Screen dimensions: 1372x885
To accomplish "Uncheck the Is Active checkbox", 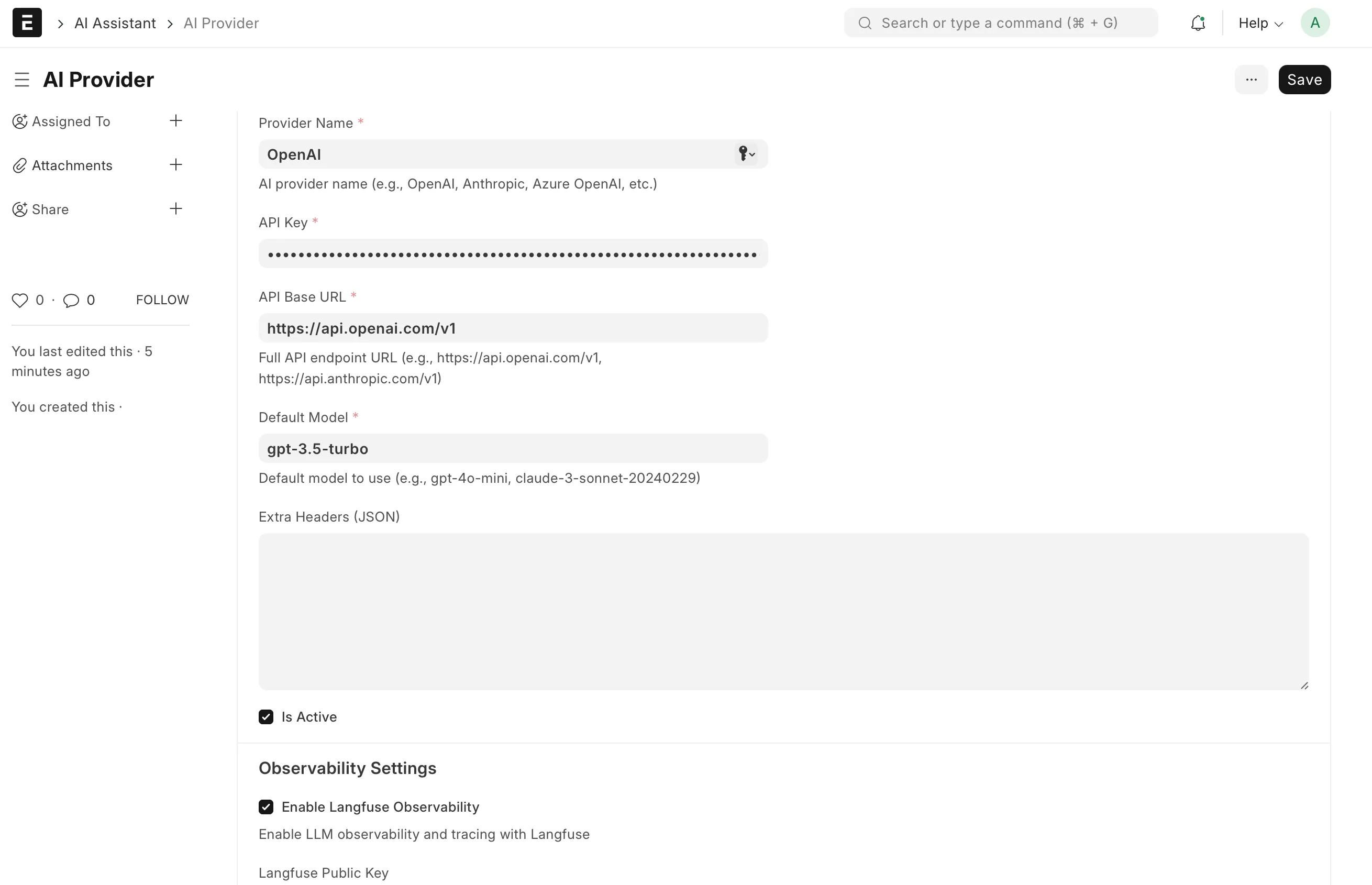I will [266, 716].
